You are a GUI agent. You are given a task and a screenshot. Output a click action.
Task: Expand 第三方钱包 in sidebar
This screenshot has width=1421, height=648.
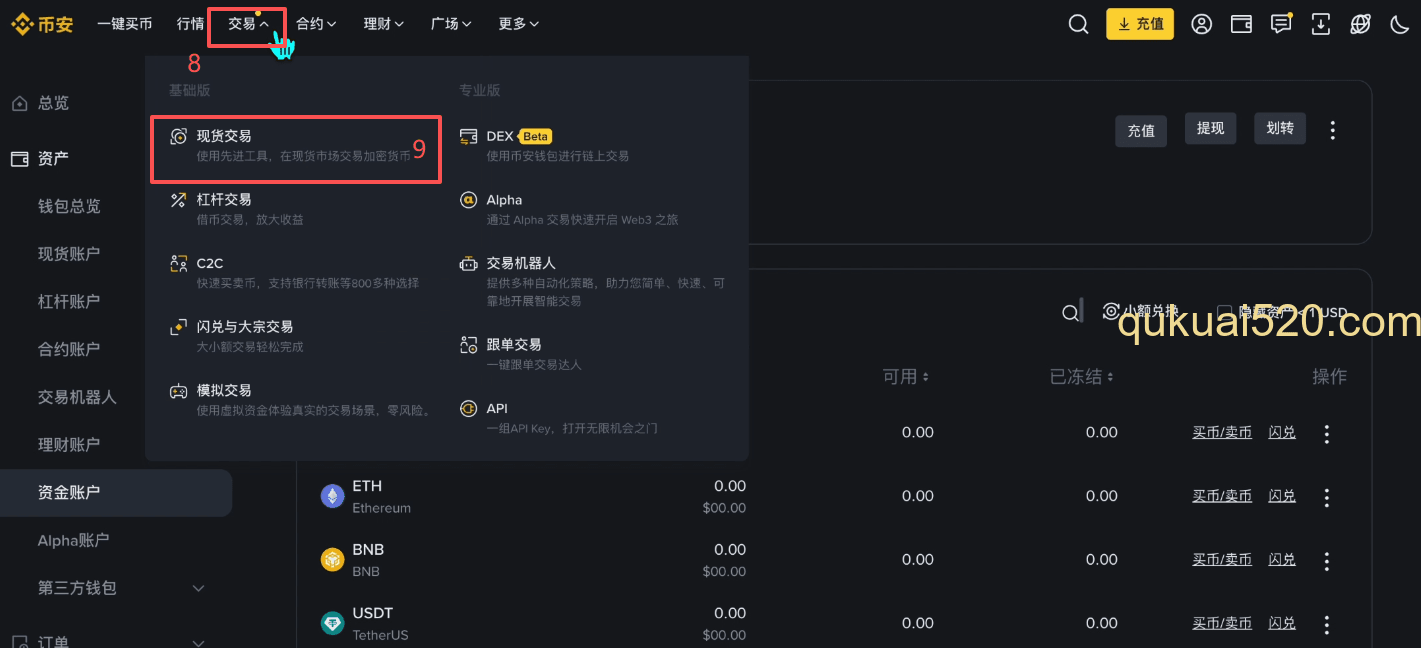tap(198, 588)
